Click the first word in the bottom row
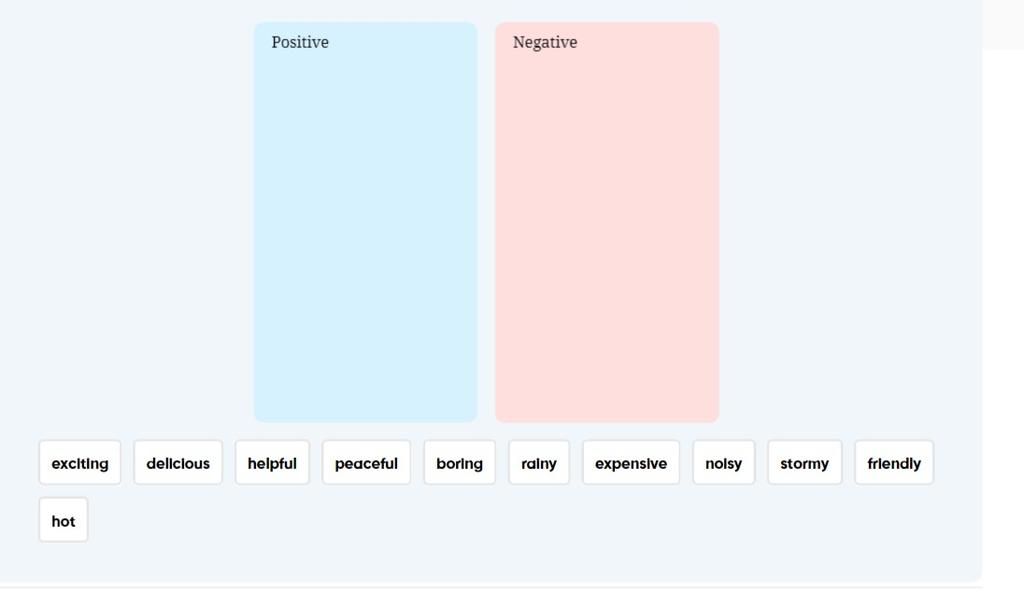This screenshot has height=596, width=1024. click(x=63, y=520)
